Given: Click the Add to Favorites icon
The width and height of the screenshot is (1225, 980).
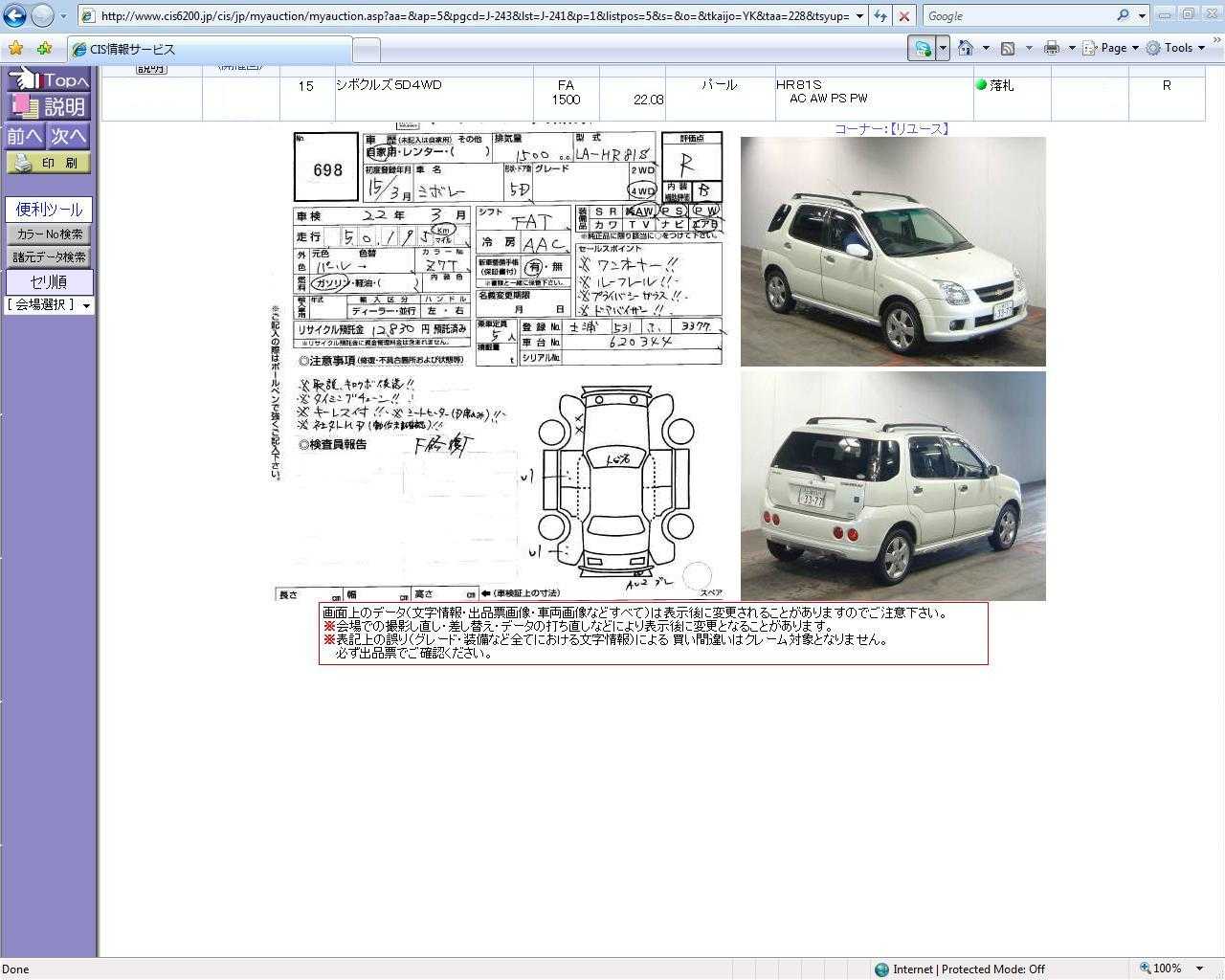Looking at the screenshot, I should click(x=44, y=48).
